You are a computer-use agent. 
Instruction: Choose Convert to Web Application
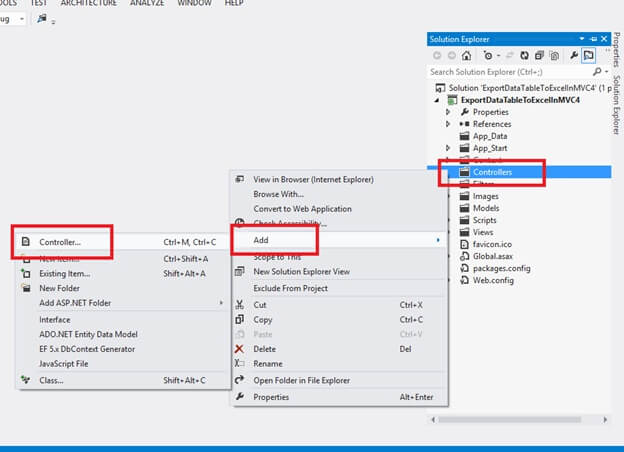339,208
